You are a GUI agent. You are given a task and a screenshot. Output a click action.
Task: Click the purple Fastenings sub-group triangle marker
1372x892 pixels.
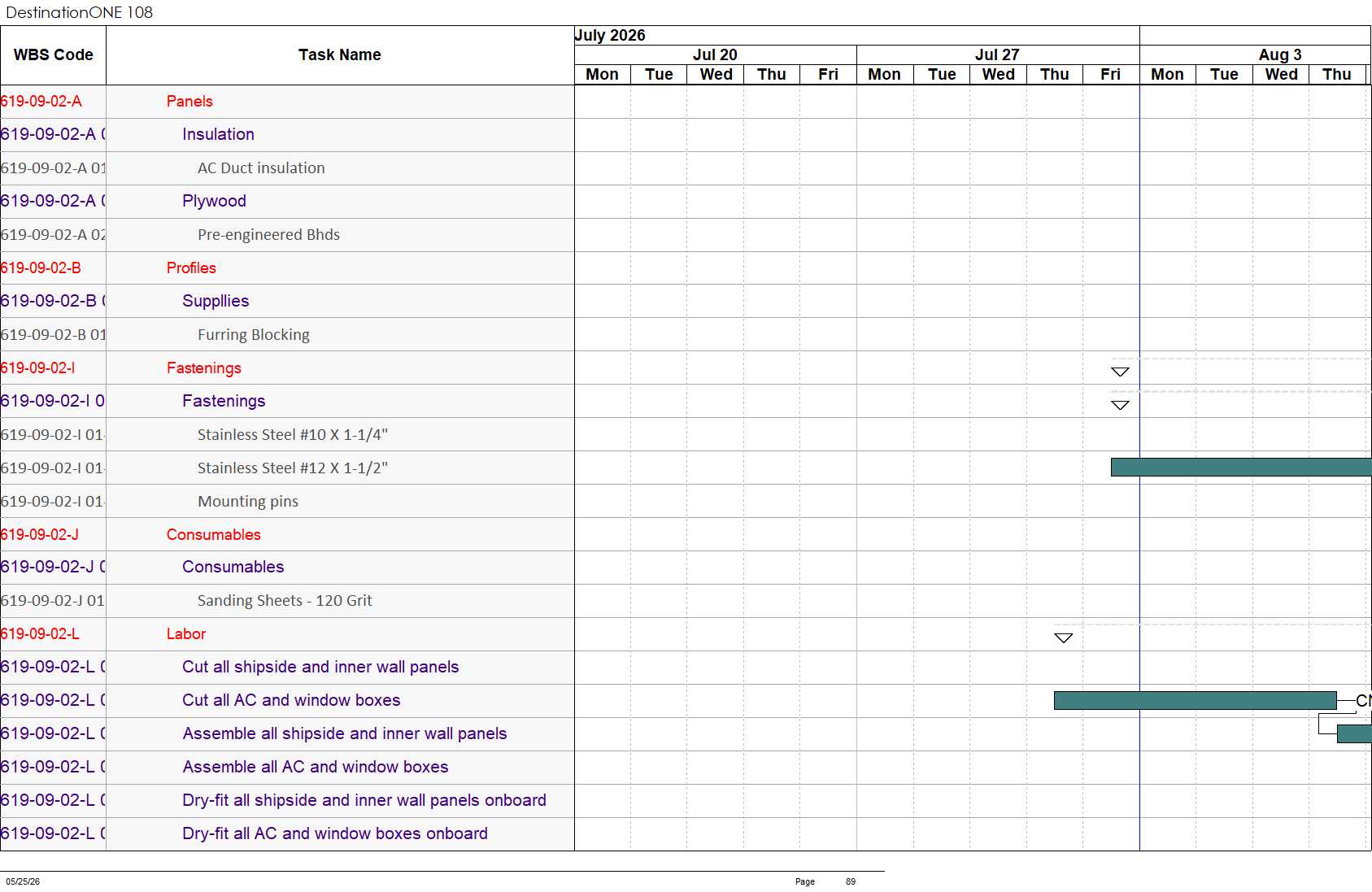pos(1120,405)
